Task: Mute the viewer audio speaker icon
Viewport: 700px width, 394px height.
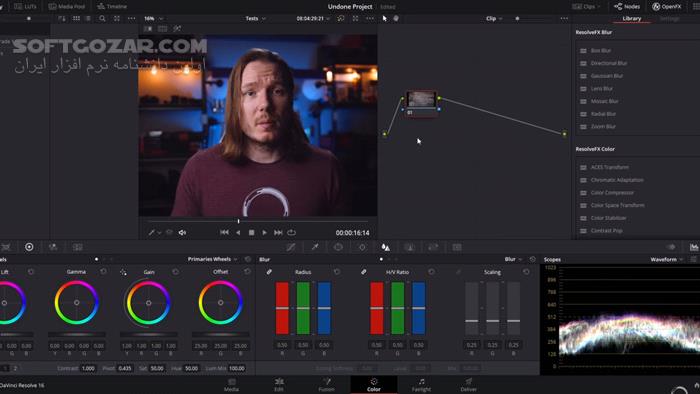Action: point(182,232)
